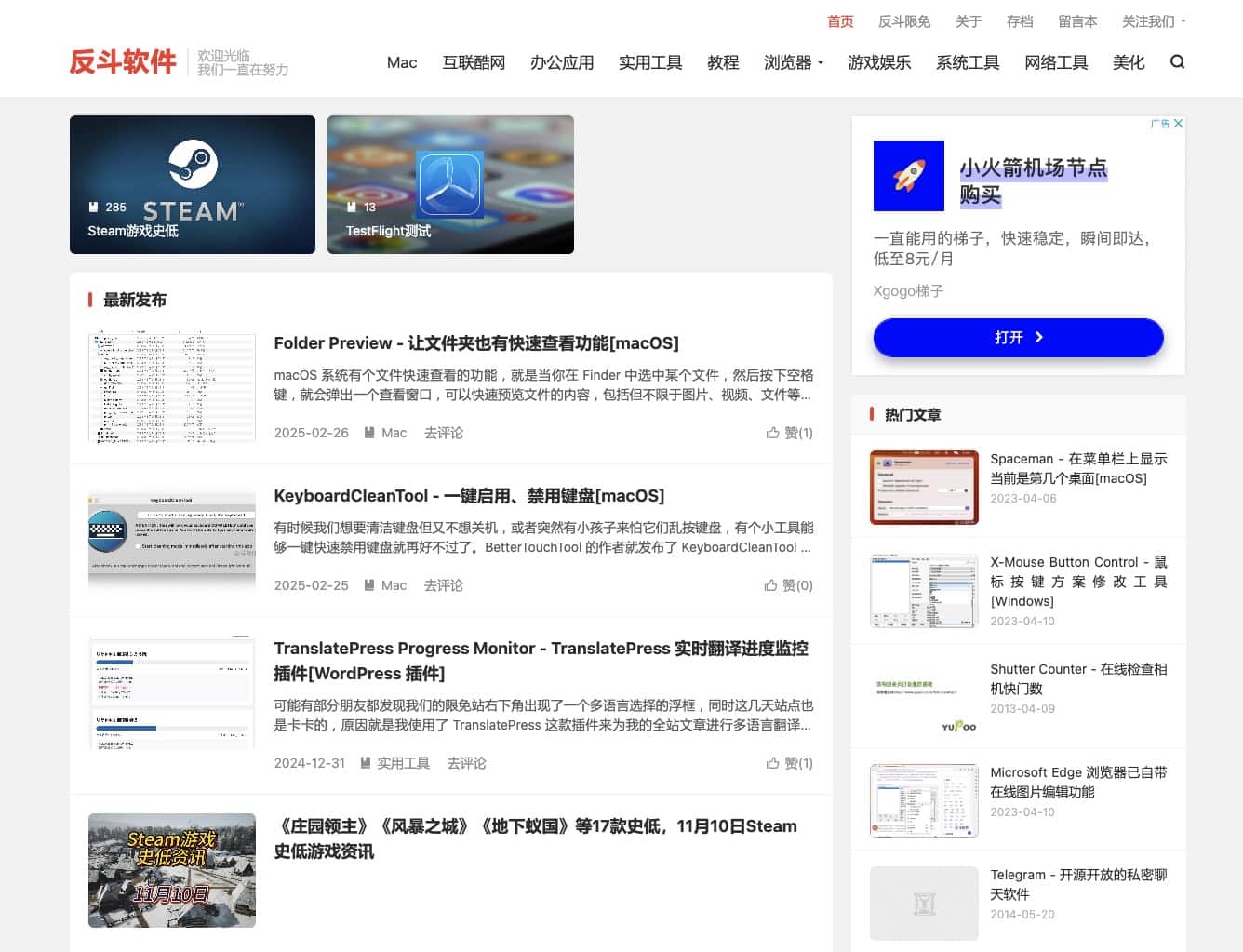Like the Folder Preview article with 赞(1)

click(x=789, y=432)
